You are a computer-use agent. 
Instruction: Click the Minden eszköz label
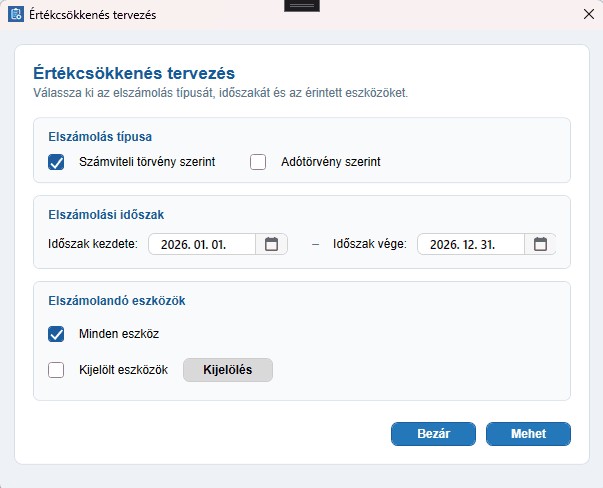(119, 334)
